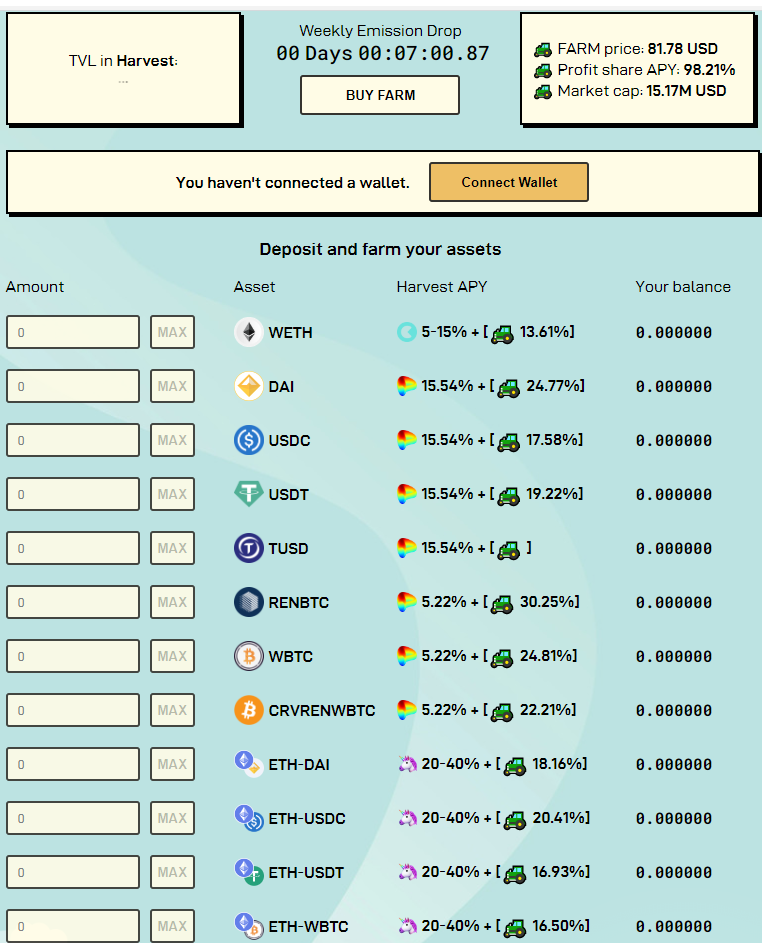
Task: Click the Asset column header
Action: tap(254, 287)
